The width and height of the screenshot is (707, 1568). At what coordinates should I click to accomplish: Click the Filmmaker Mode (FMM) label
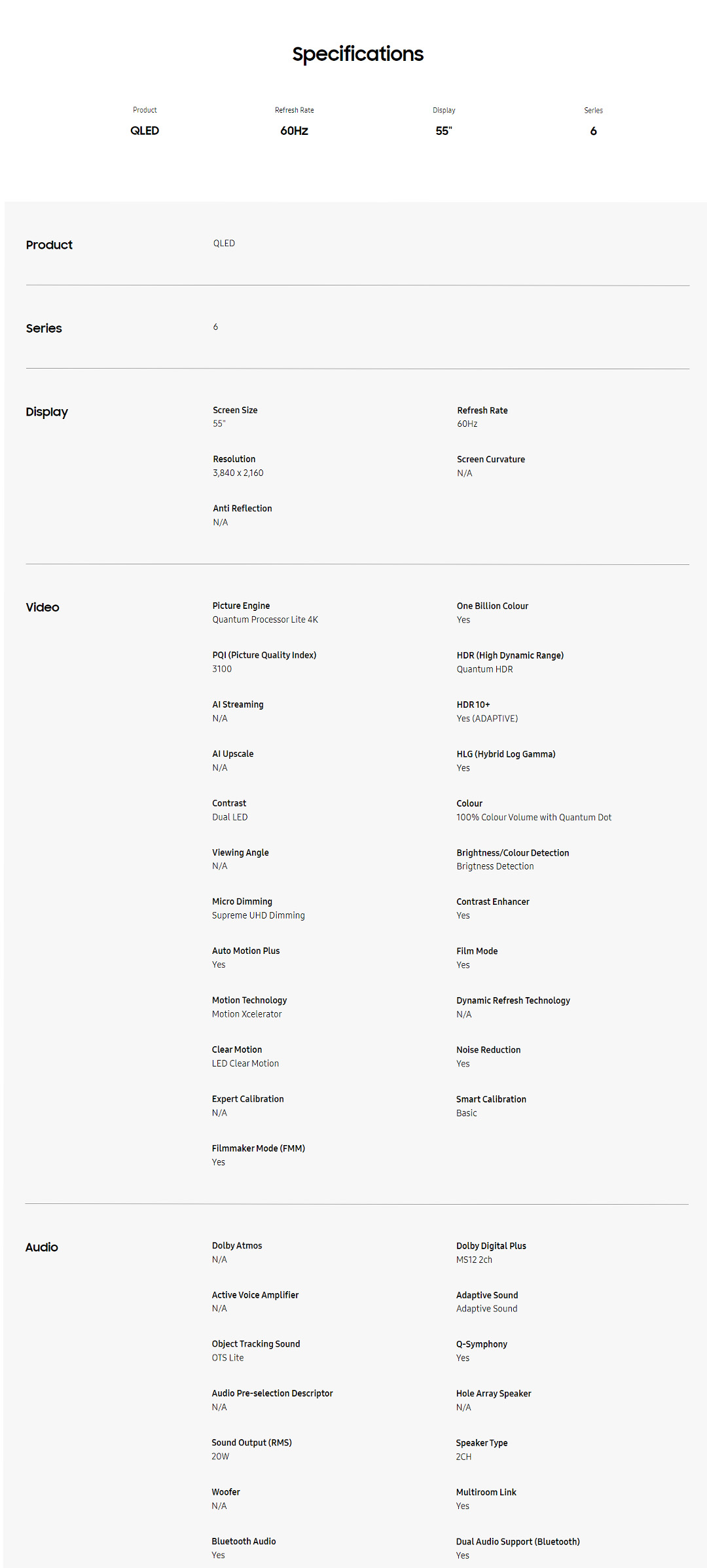[259, 1148]
